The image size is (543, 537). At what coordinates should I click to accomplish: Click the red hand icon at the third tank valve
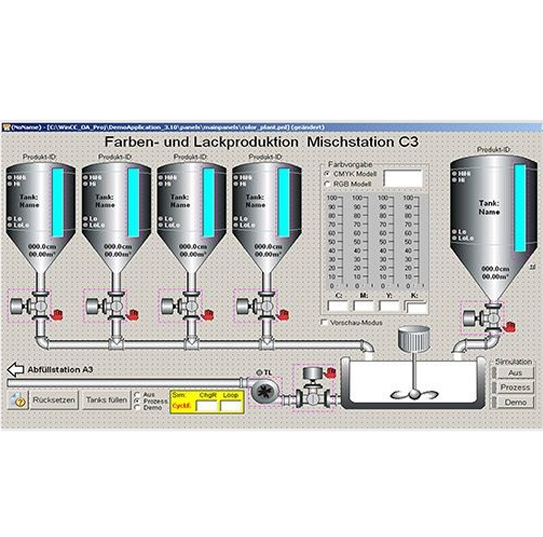pos(208,314)
